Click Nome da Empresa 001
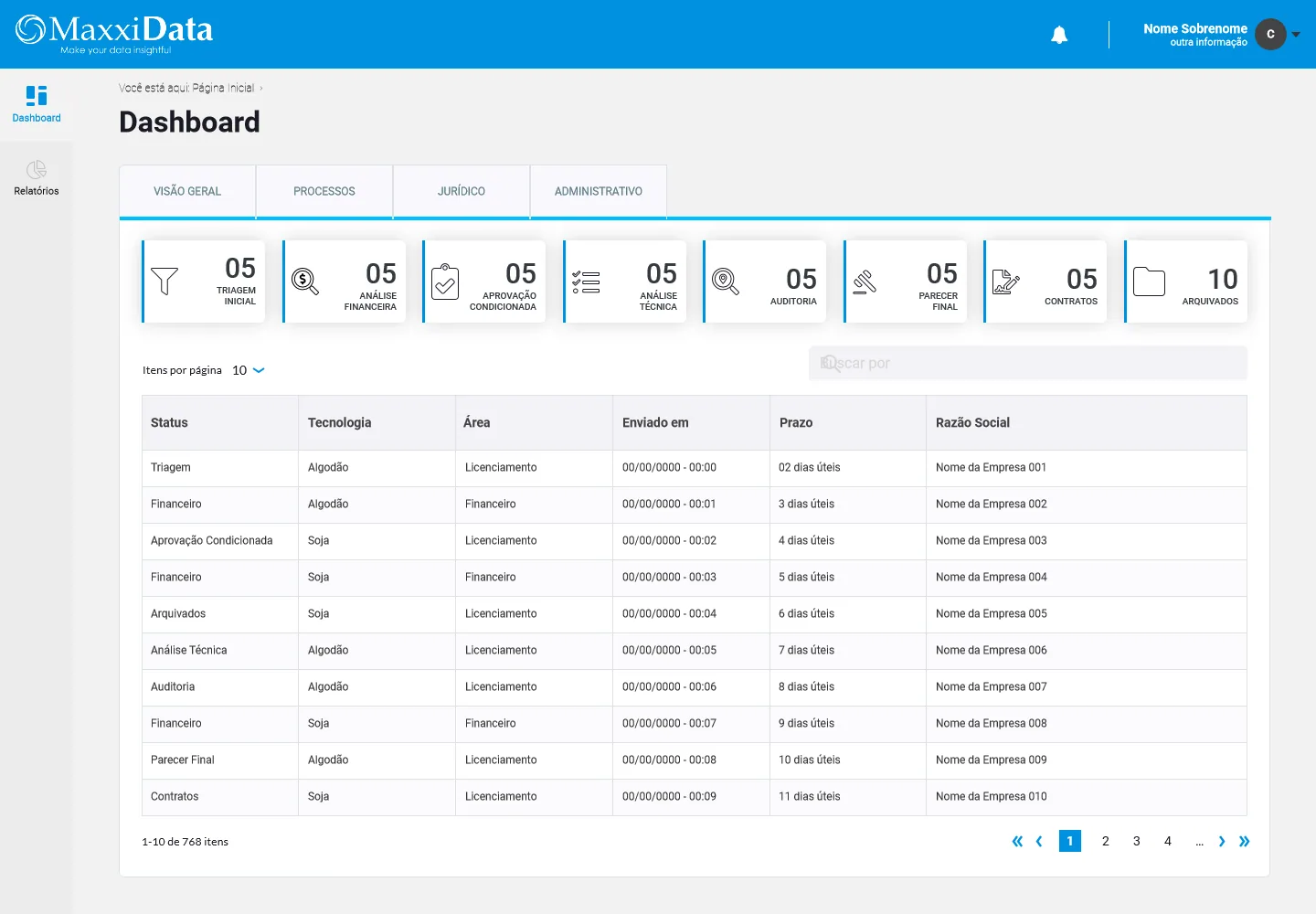This screenshot has width=1316, height=914. tap(991, 467)
